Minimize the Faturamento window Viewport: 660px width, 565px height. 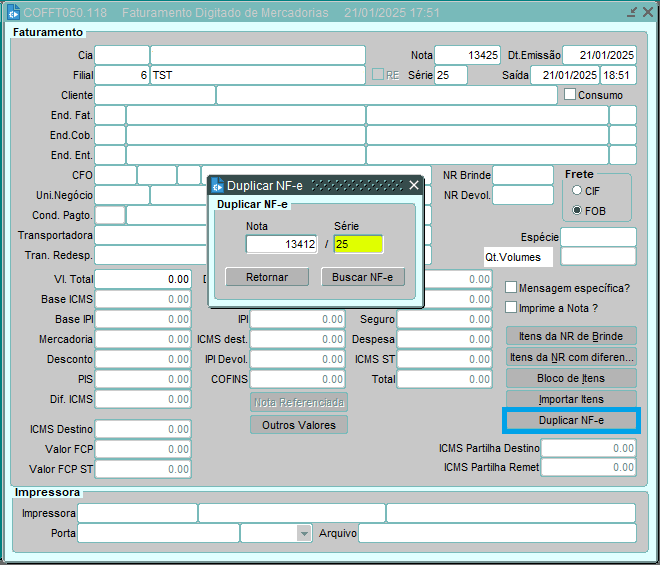pos(632,12)
